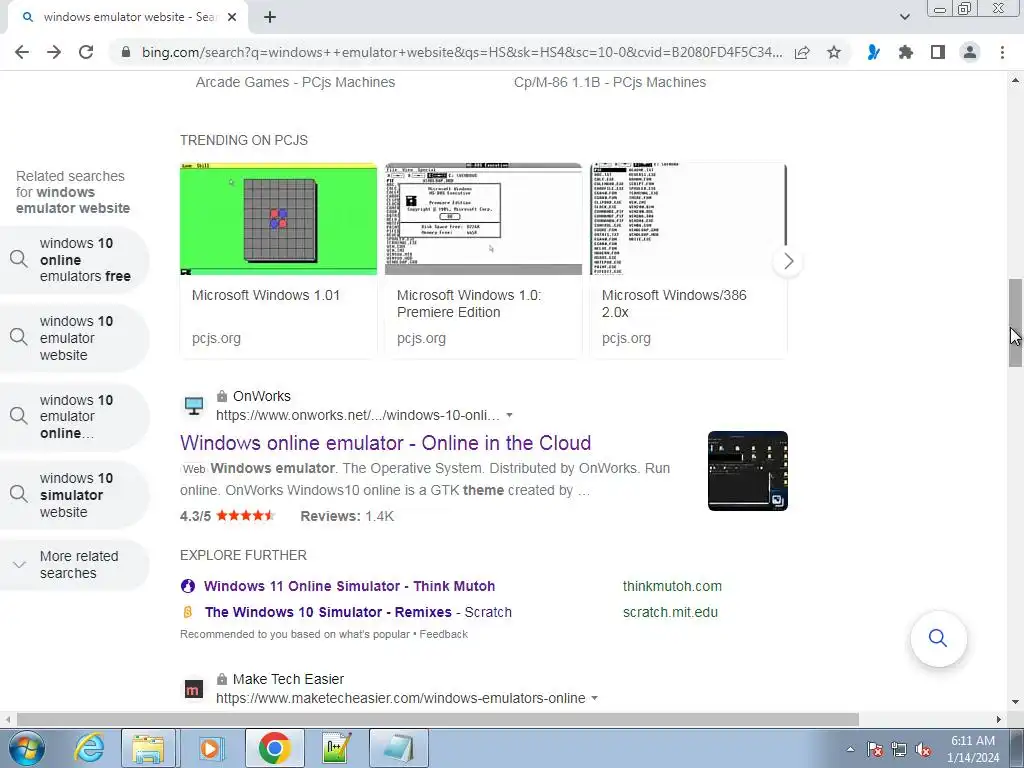Viewport: 1024px width, 768px height.
Task: Expand More related searches
Action: pos(74,565)
